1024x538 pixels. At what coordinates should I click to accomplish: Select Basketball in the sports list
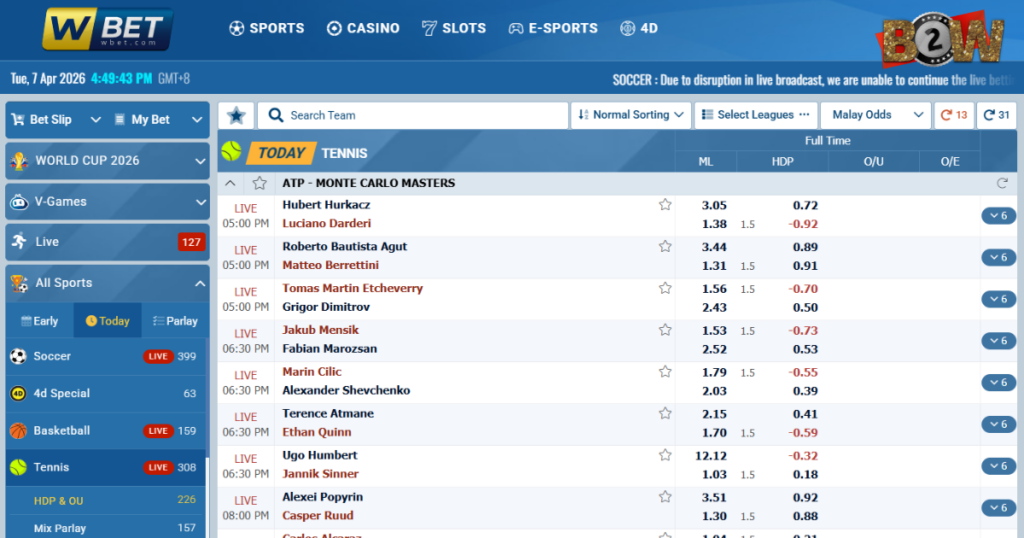click(x=106, y=430)
